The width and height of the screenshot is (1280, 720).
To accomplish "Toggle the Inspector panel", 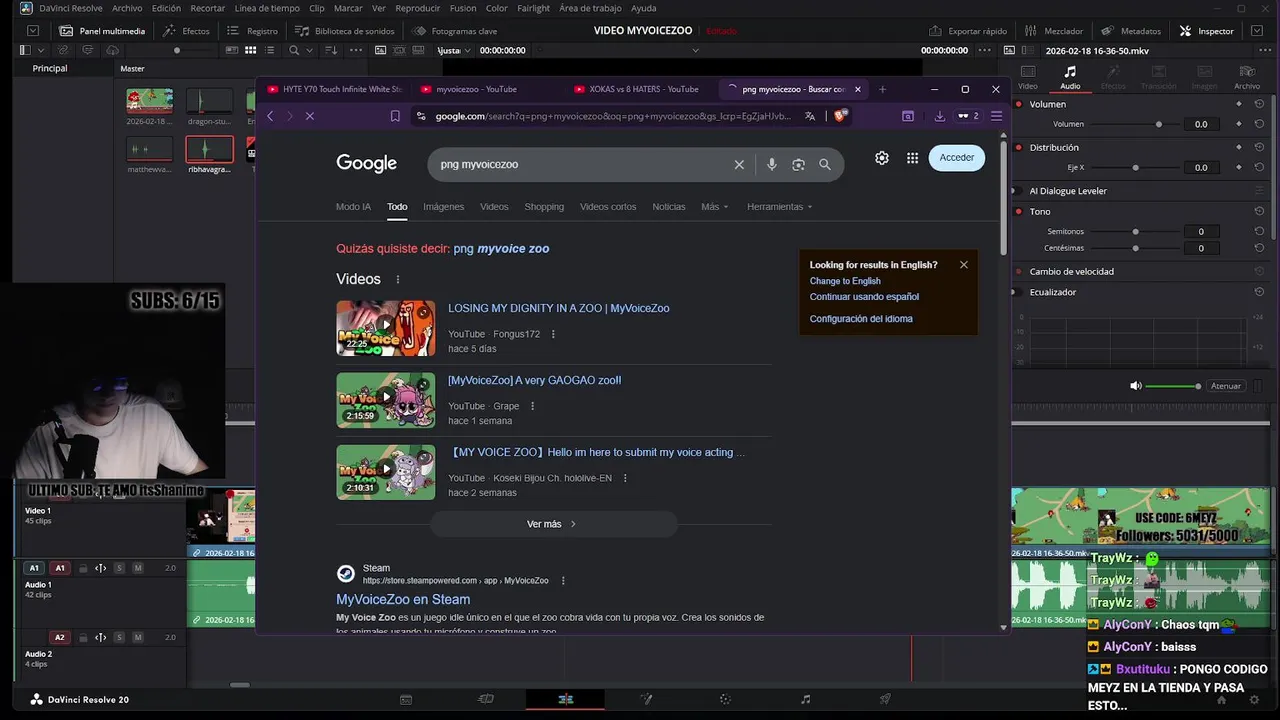I will (x=1207, y=31).
